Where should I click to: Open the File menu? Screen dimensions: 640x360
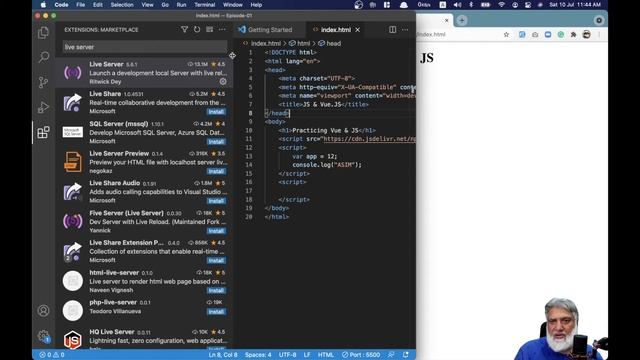coord(80,5)
